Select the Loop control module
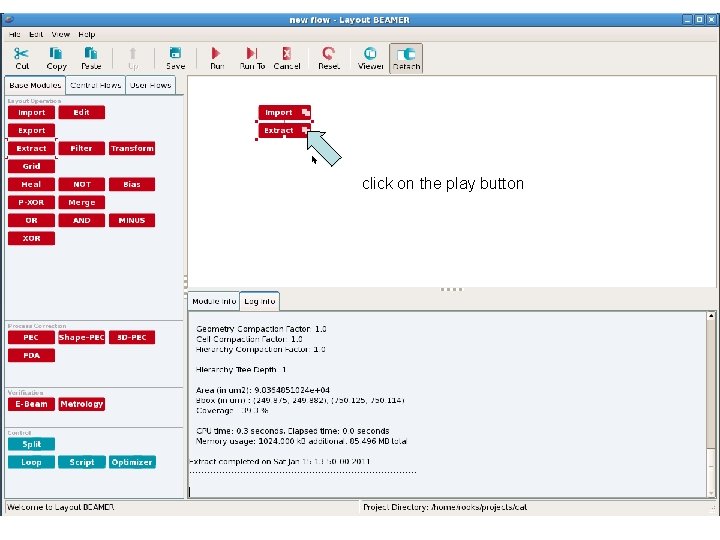Image resolution: width=720 pixels, height=540 pixels. click(31, 462)
